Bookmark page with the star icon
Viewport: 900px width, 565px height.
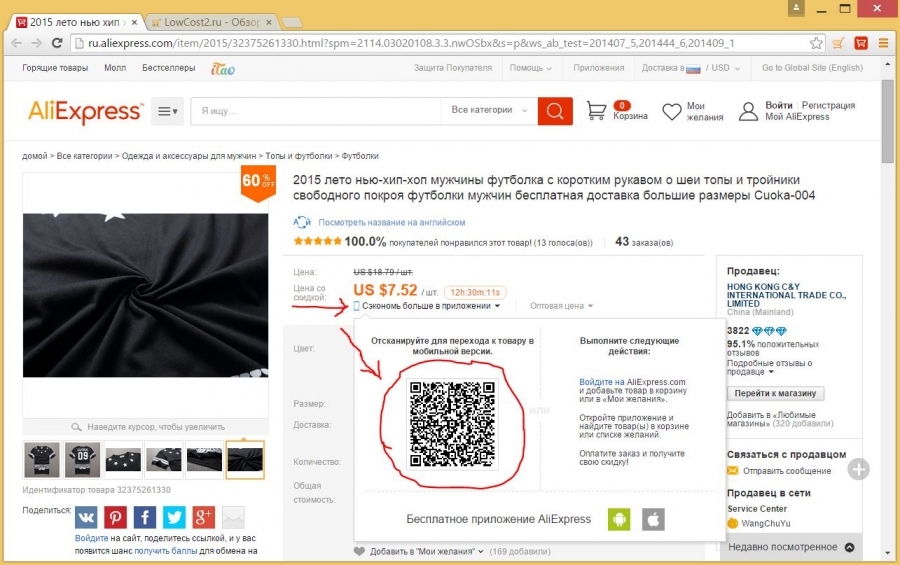point(816,43)
